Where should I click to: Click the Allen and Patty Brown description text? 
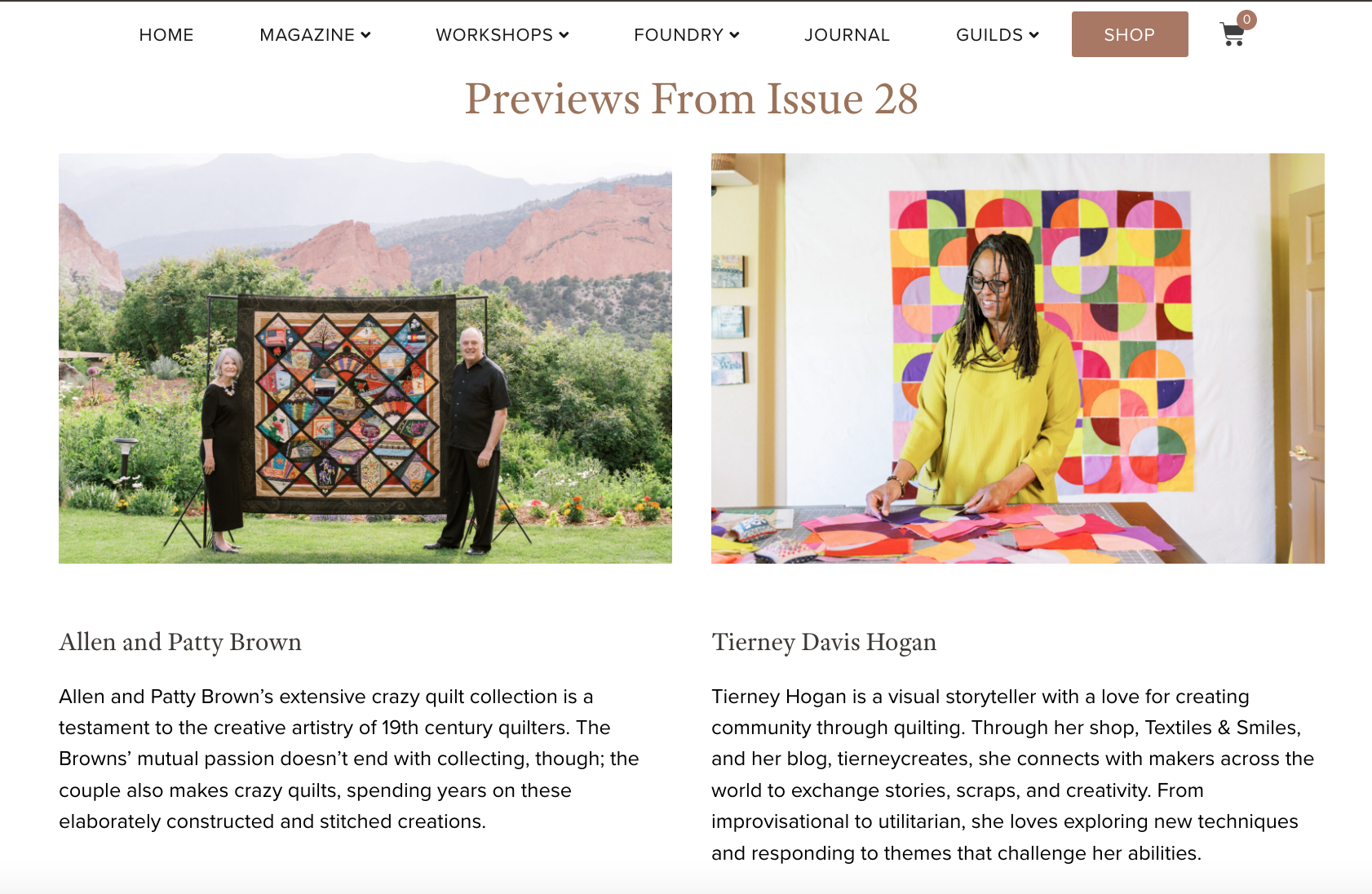click(349, 759)
